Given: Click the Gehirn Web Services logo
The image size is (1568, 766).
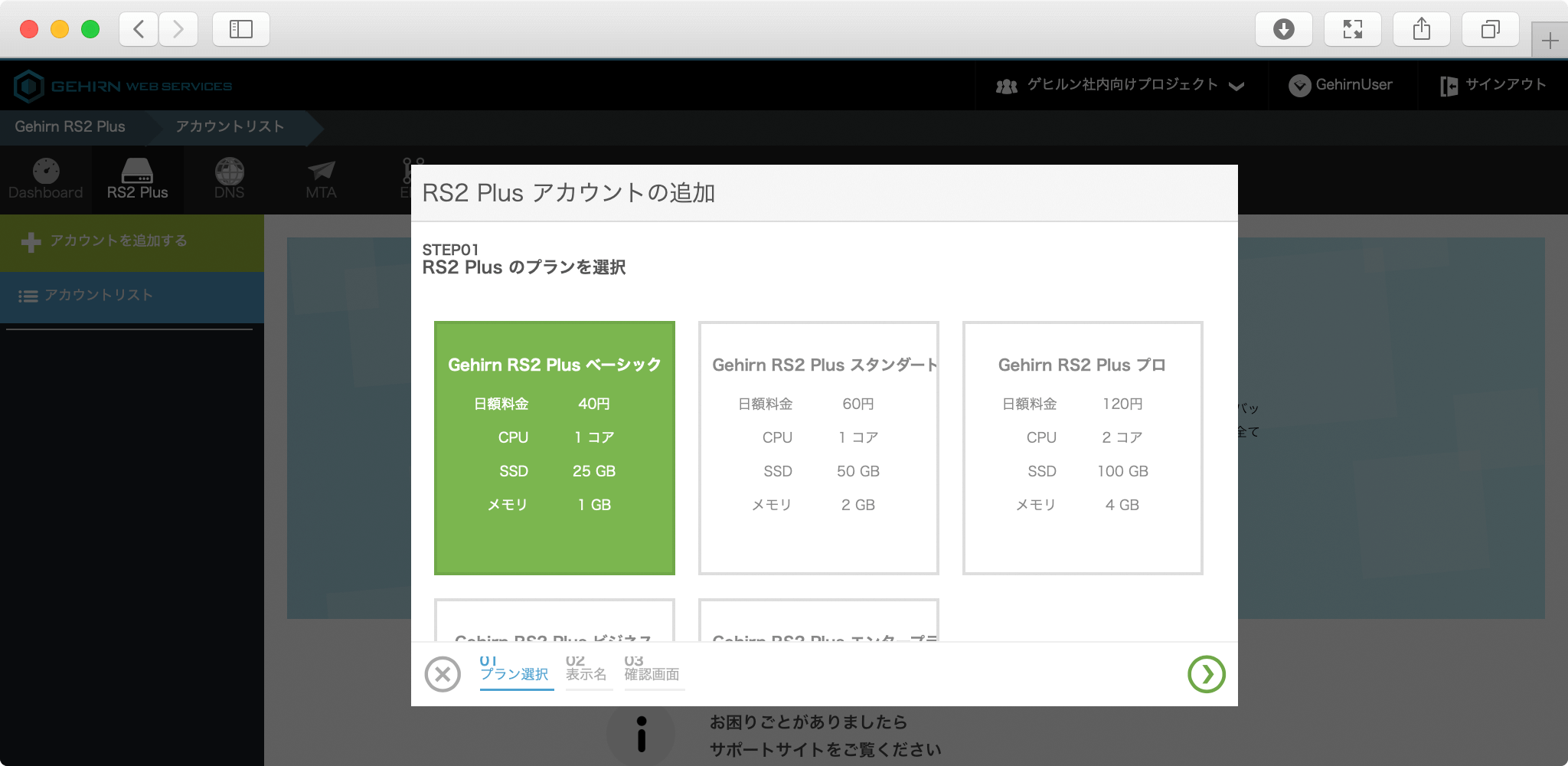Looking at the screenshot, I should click(123, 86).
